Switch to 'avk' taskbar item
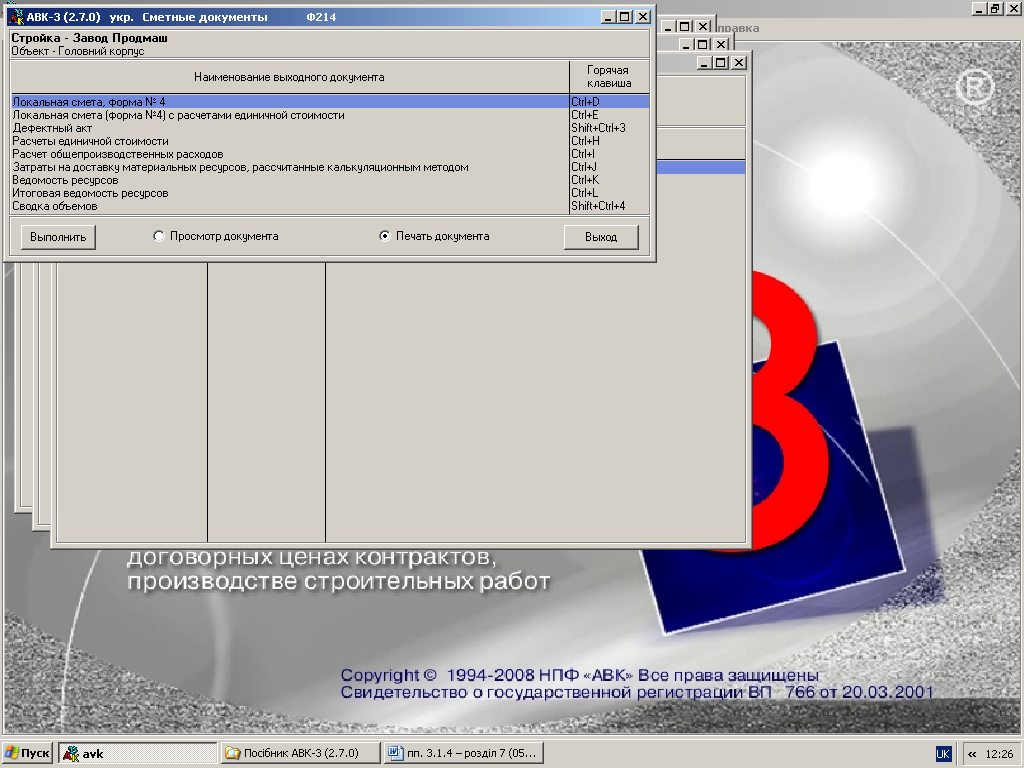The width and height of the screenshot is (1024, 768). tap(138, 753)
